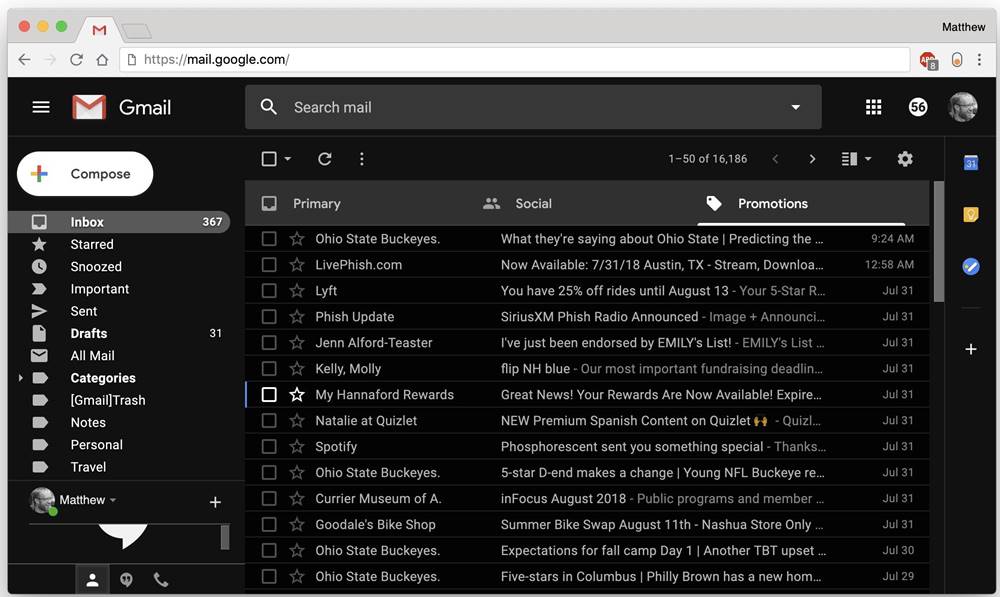Open the Keep notes side panel icon
The image size is (1000, 597).
point(971,214)
